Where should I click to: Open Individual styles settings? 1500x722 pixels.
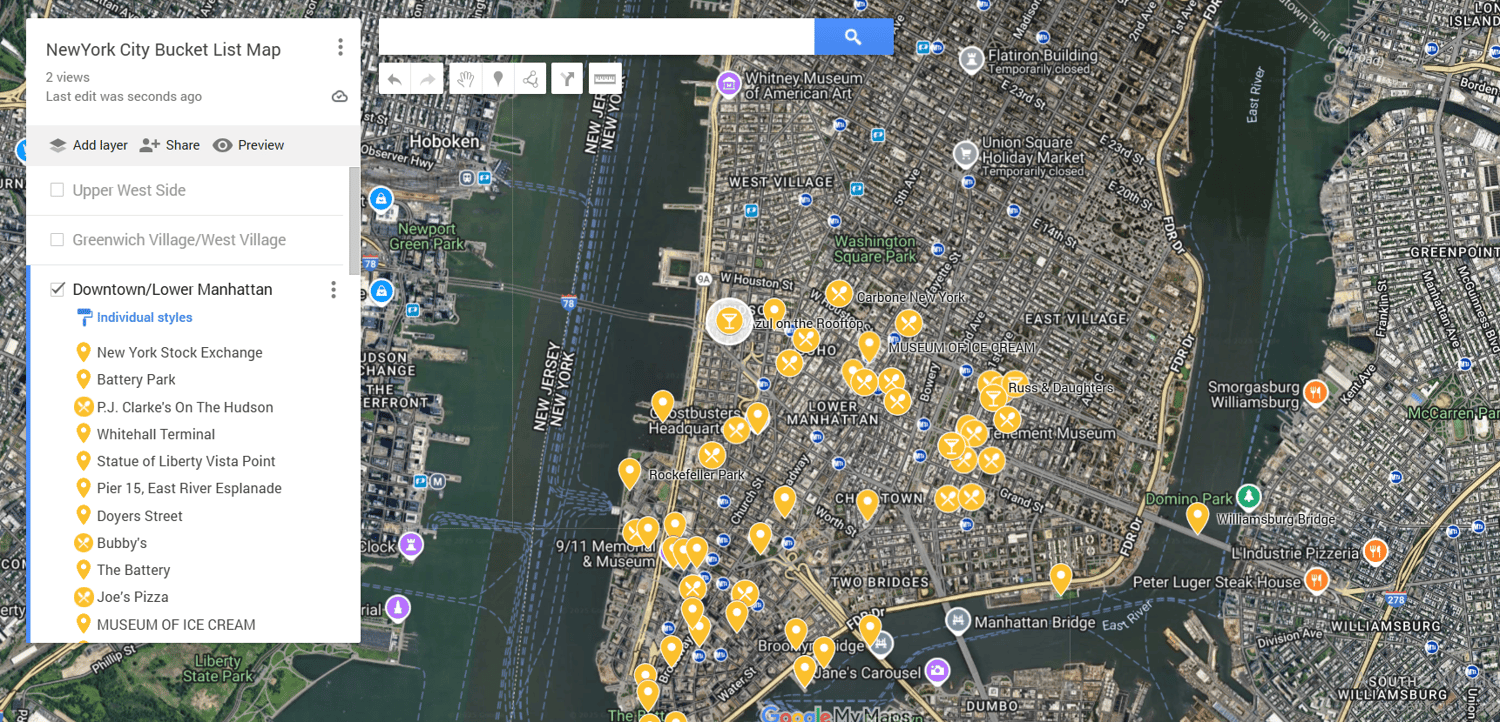click(x=135, y=318)
